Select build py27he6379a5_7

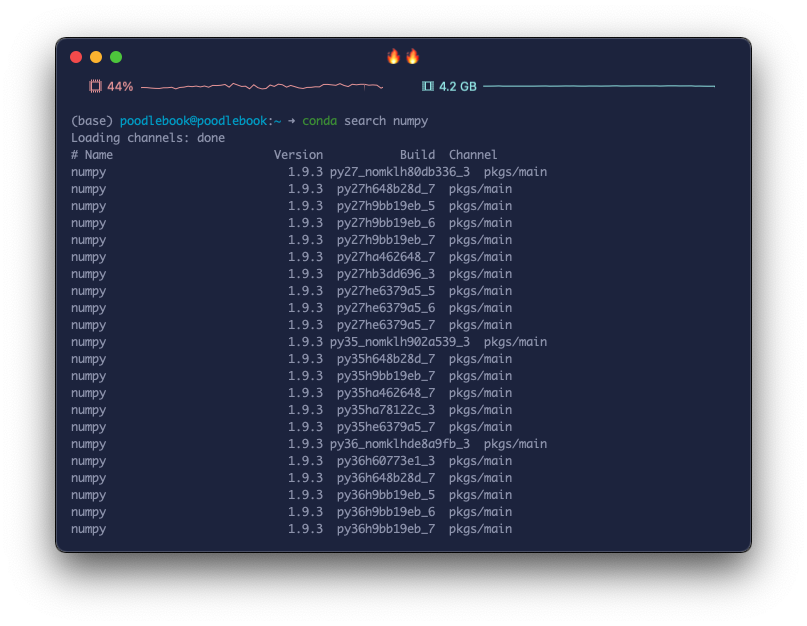(x=386, y=325)
